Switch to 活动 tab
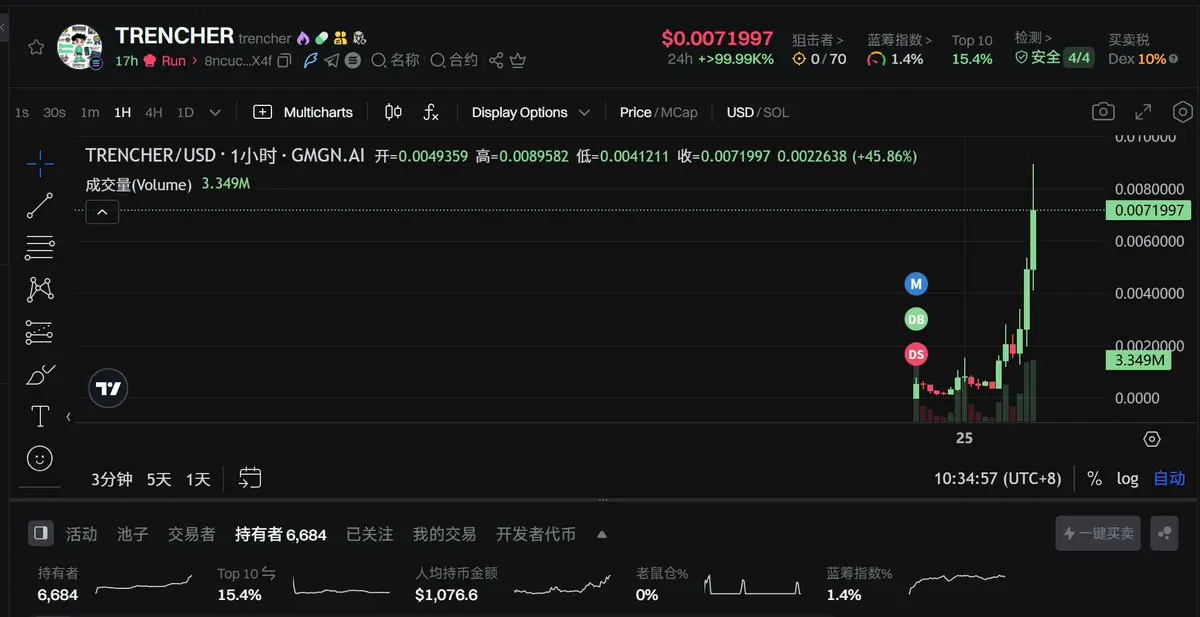1200x617 pixels. (x=81, y=534)
